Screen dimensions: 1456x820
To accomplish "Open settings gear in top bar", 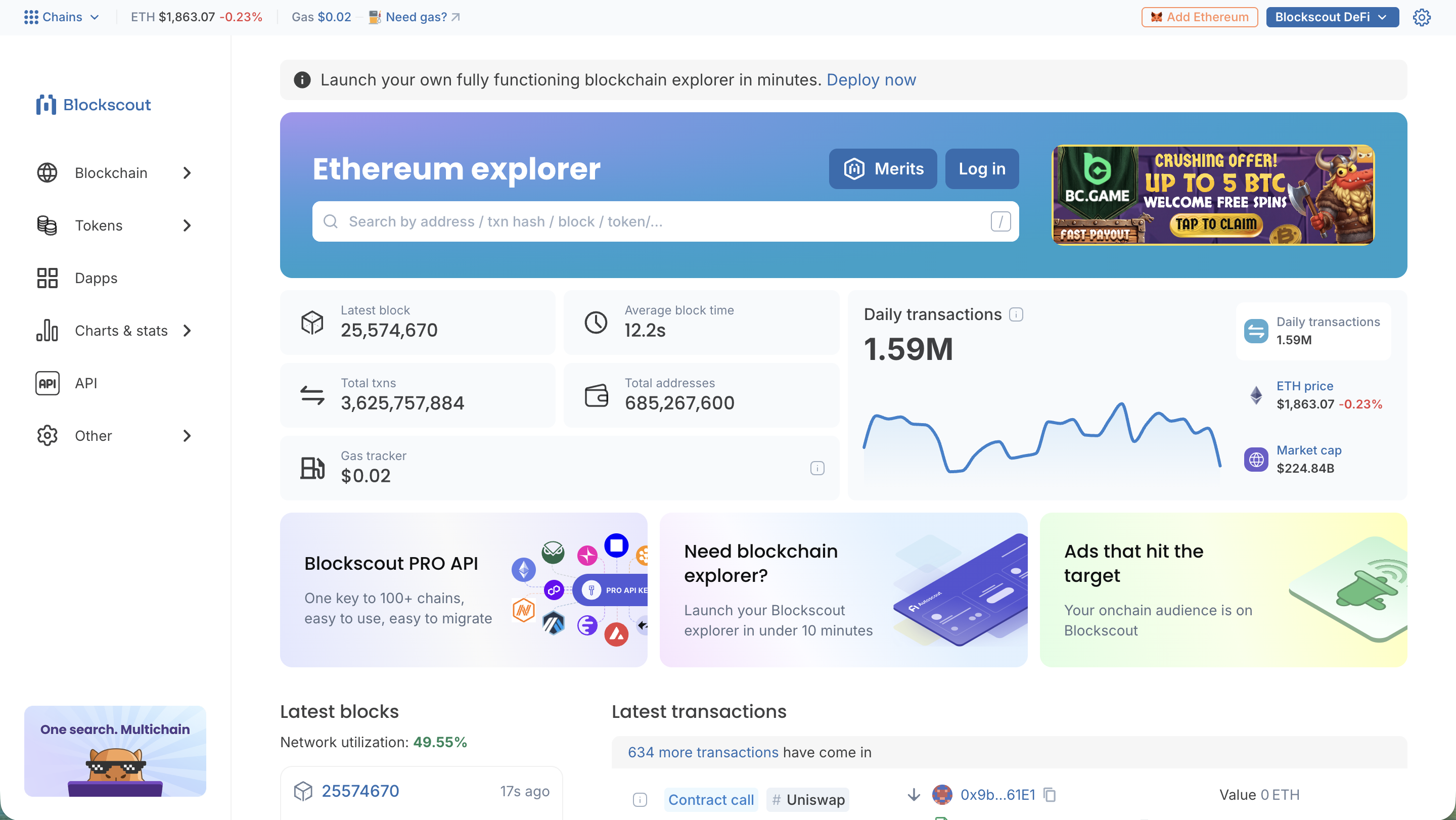I will pos(1421,17).
